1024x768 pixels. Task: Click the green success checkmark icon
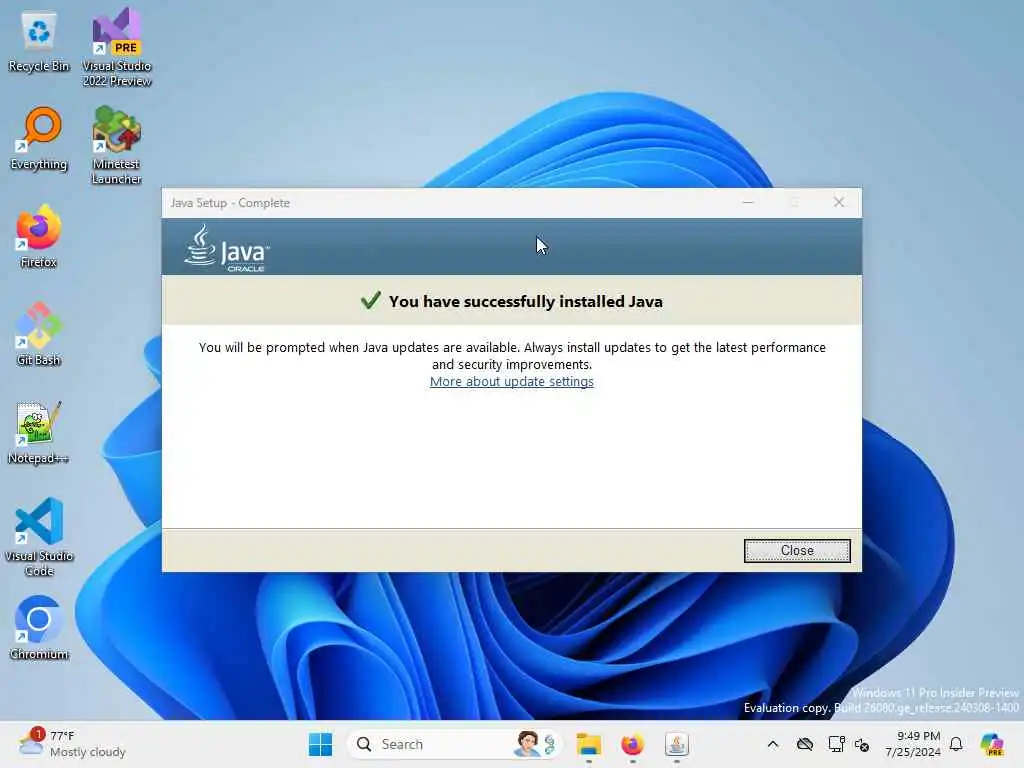point(370,300)
